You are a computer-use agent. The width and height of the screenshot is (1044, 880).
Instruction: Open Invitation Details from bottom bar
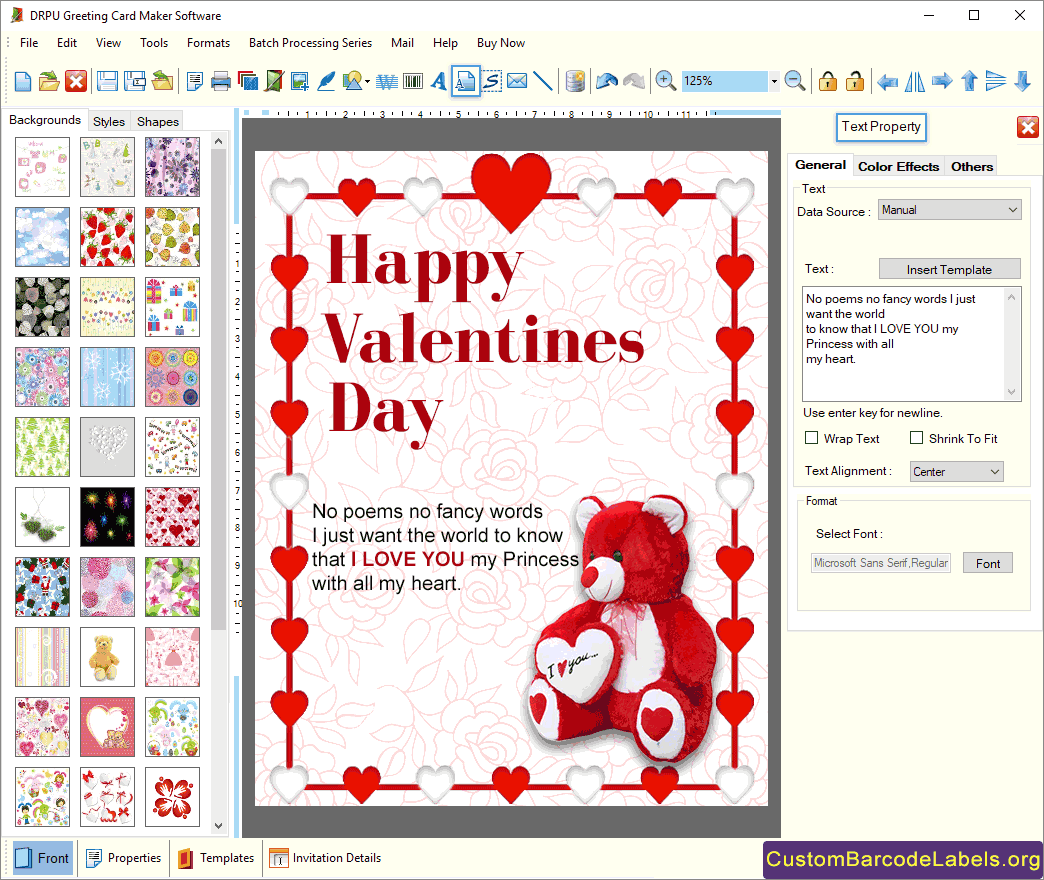click(x=325, y=858)
